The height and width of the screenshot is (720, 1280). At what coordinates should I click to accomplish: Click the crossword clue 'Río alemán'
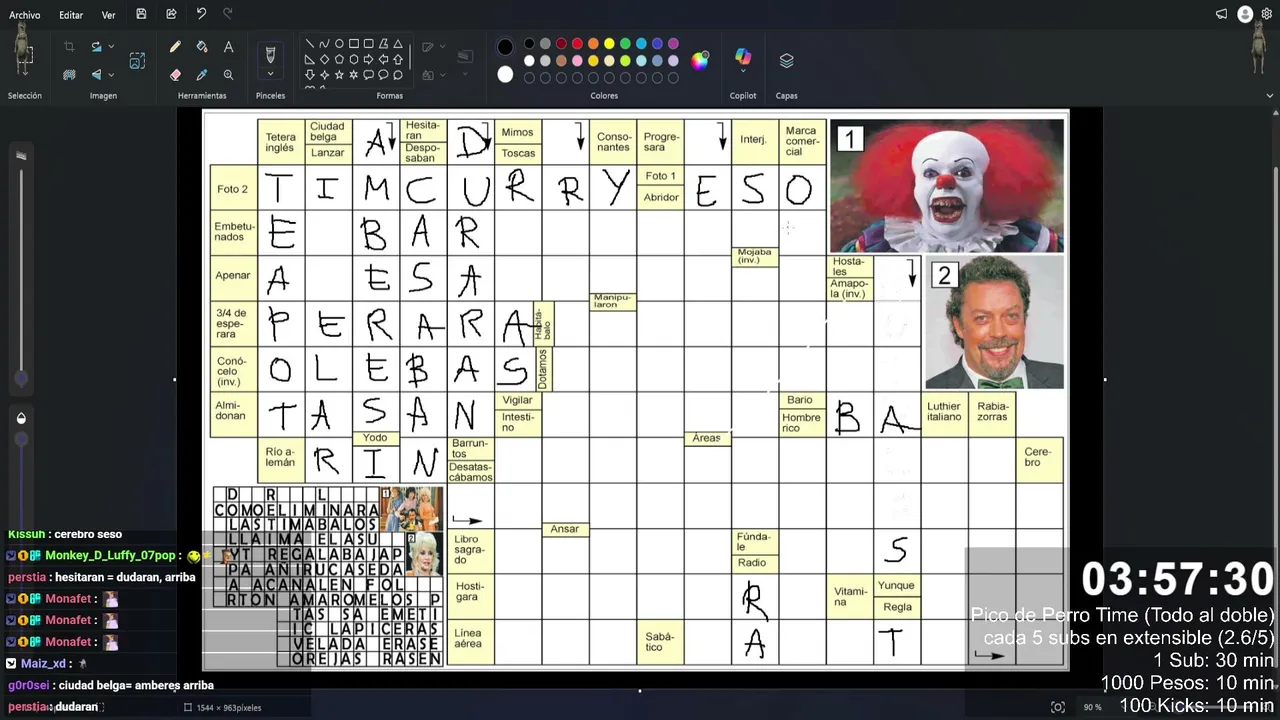coord(281,457)
